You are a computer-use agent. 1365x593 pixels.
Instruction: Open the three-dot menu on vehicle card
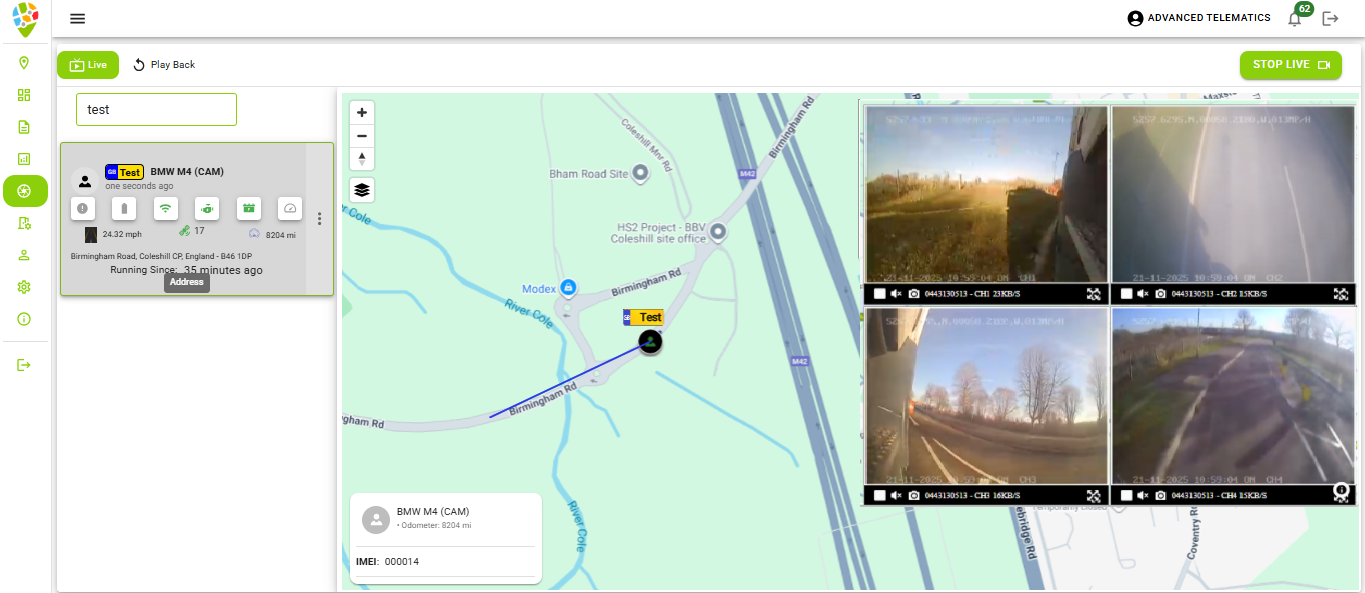click(319, 219)
